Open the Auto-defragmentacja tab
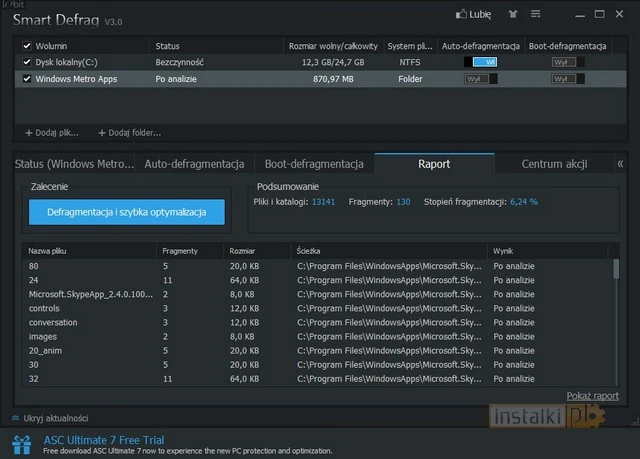Image resolution: width=640 pixels, height=459 pixels. [194, 164]
